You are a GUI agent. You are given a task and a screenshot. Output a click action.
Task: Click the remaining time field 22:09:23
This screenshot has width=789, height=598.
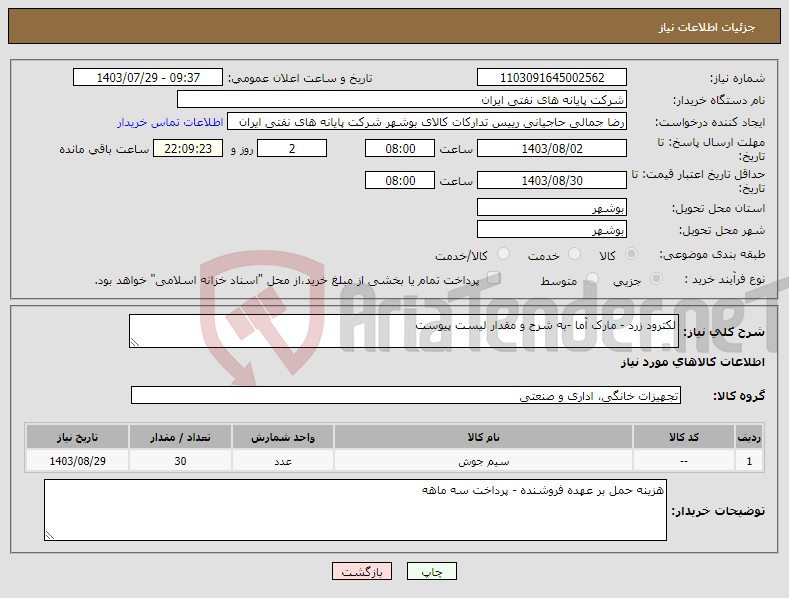tap(188, 148)
